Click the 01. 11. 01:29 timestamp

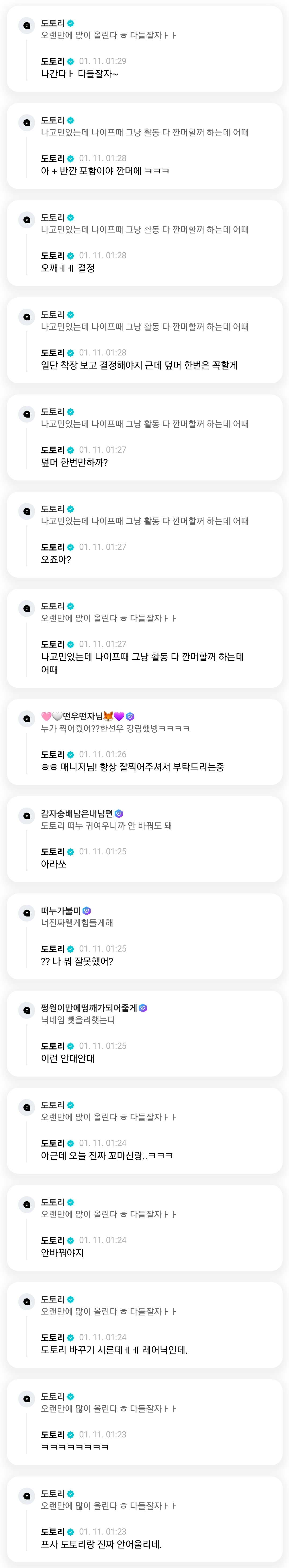pyautogui.click(x=102, y=62)
